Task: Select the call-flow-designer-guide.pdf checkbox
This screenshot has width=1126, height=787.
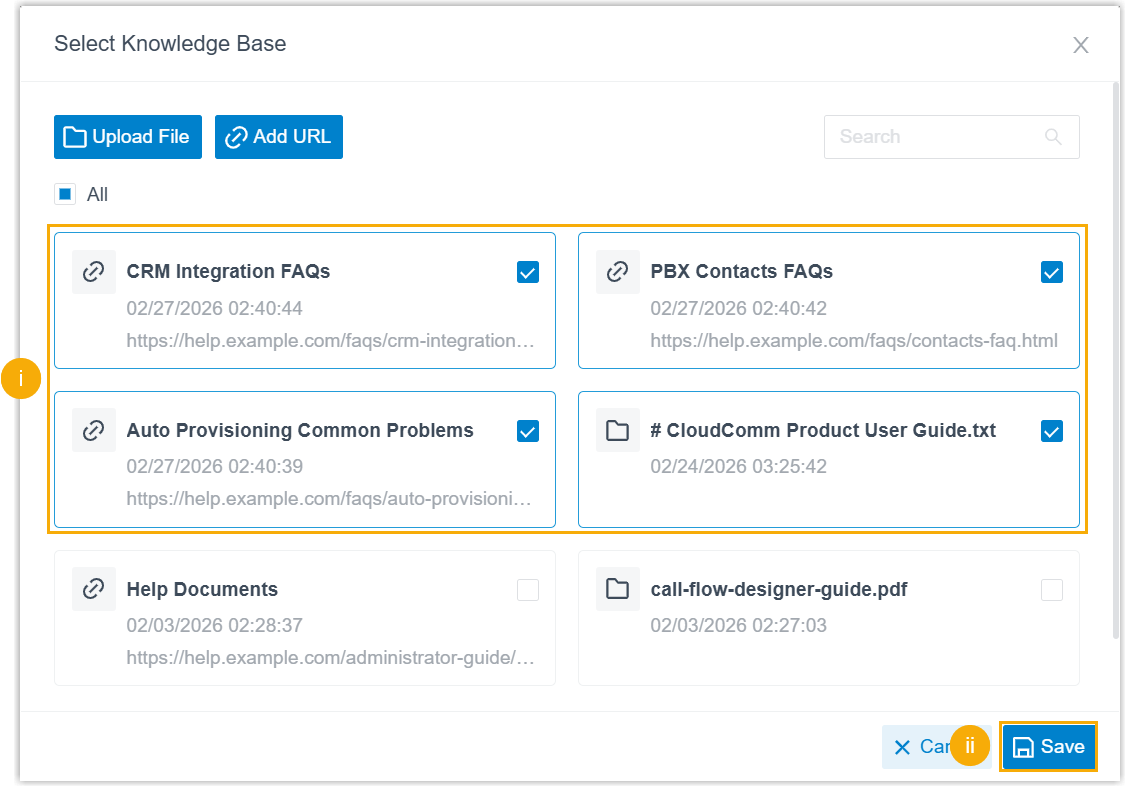Action: click(1052, 590)
